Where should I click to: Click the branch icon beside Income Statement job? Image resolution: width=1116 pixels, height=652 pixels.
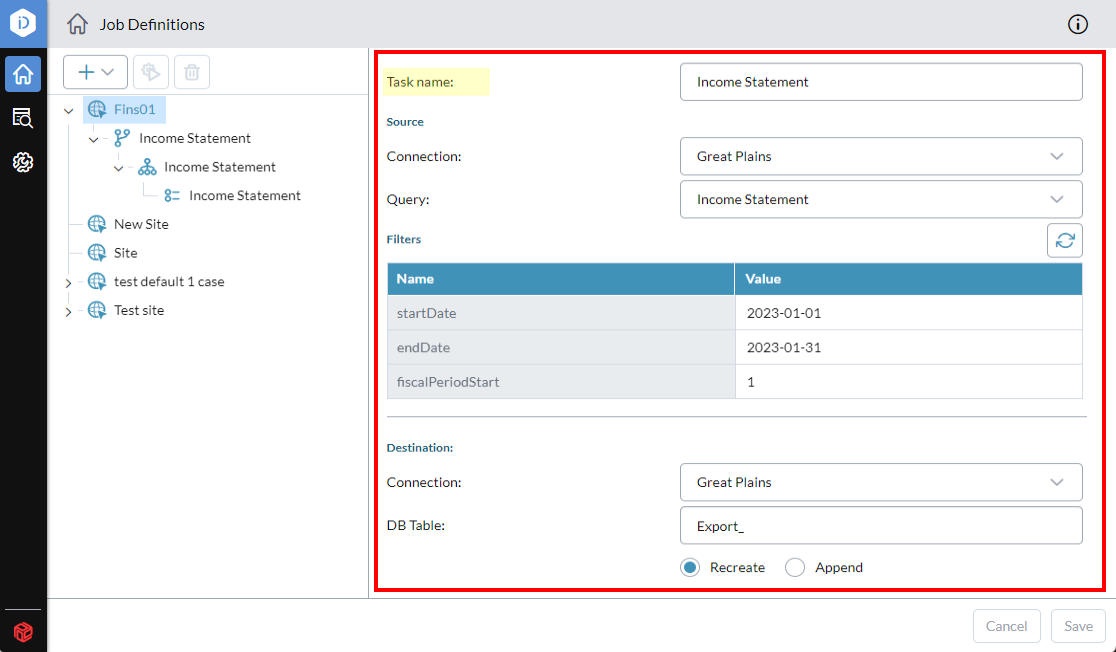pyautogui.click(x=122, y=138)
